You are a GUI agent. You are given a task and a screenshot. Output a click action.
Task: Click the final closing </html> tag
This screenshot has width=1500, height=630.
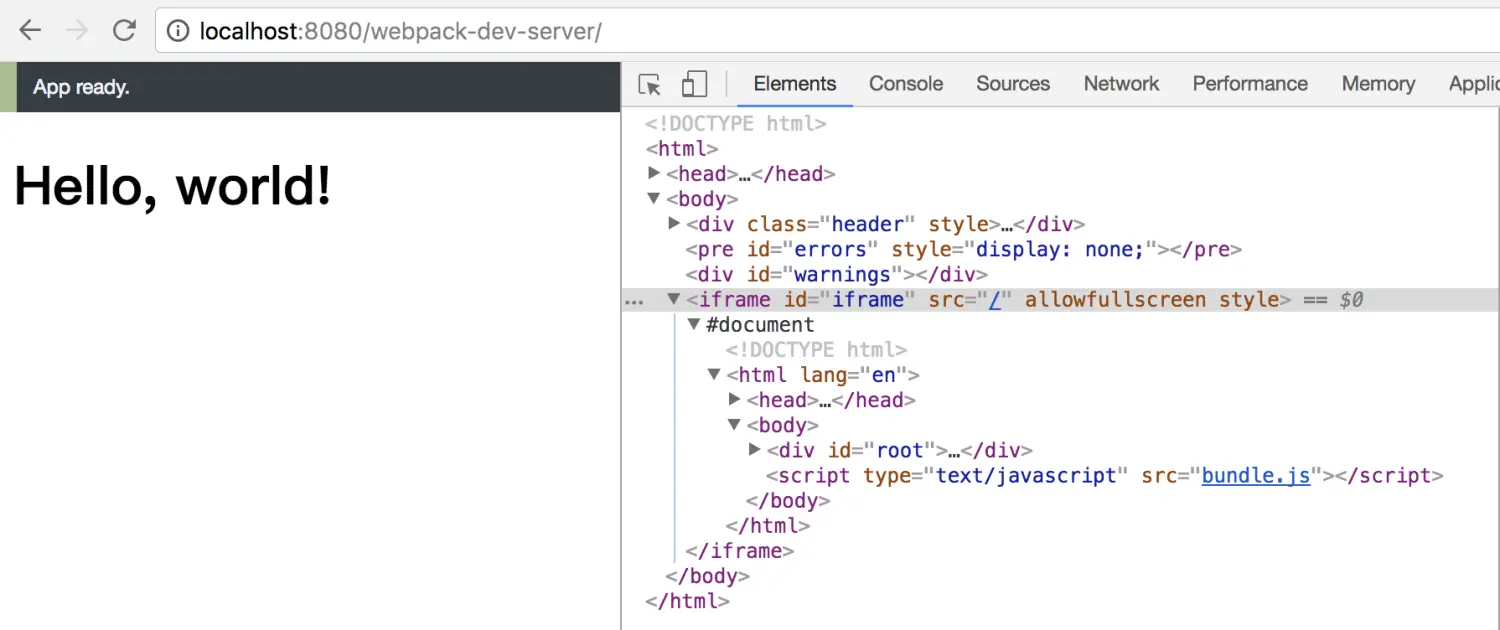(x=688, y=601)
